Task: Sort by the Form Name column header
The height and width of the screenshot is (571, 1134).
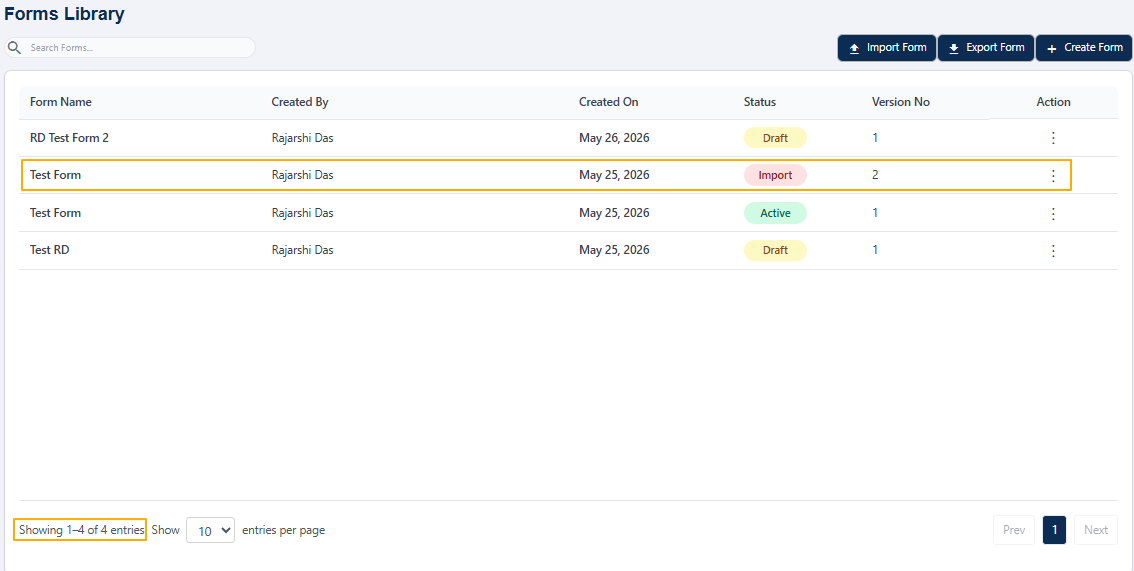Action: tap(61, 102)
